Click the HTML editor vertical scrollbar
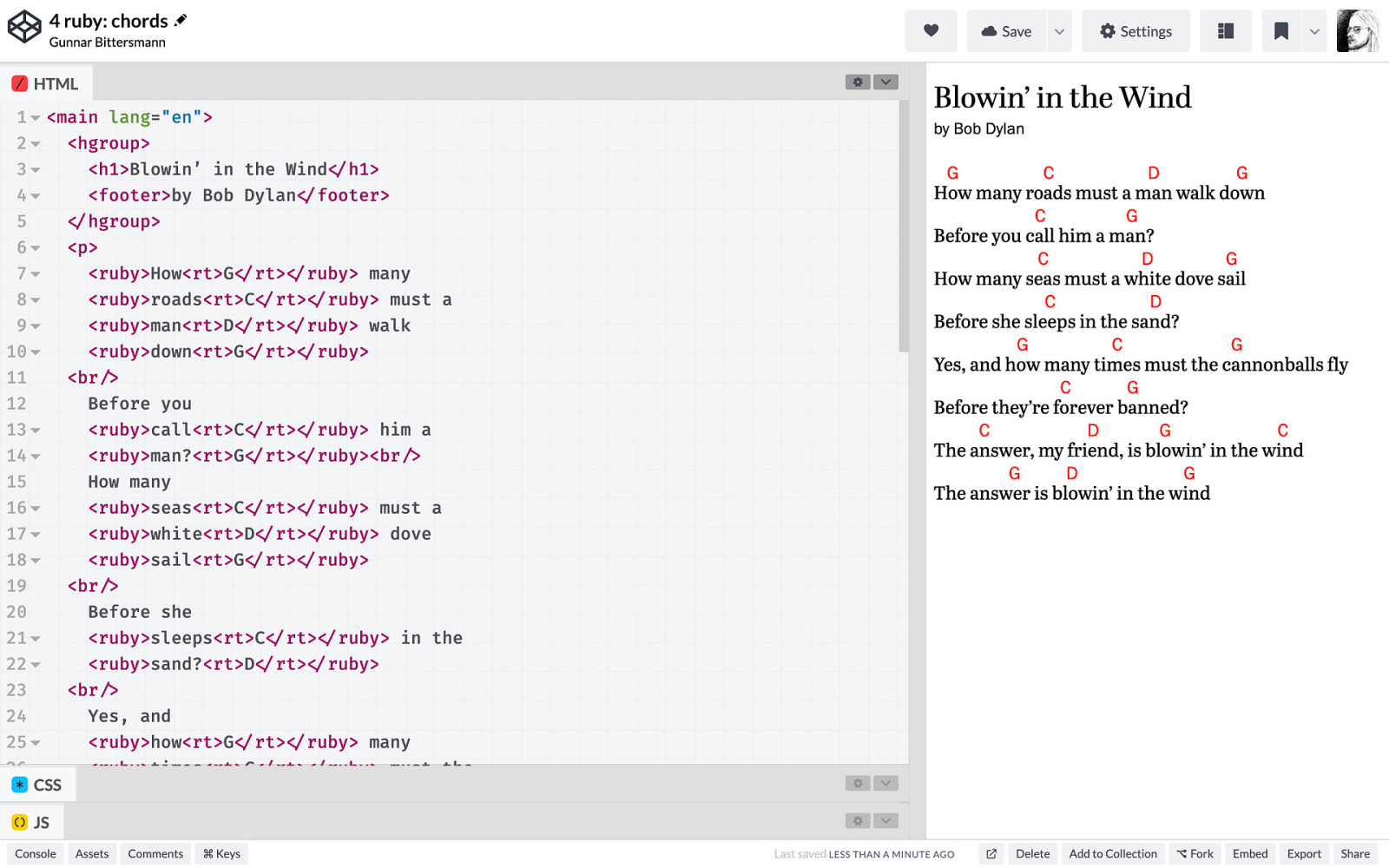 (903, 227)
